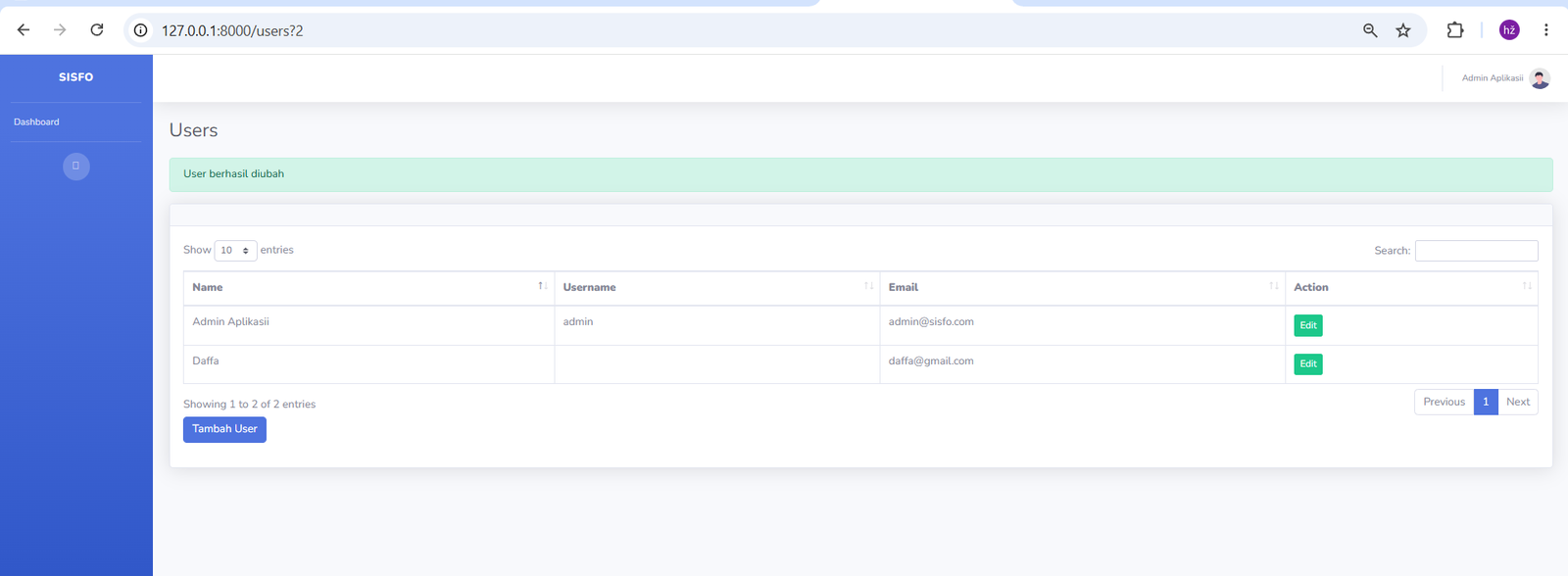
Task: Open the Show entries count dropdown
Action: (x=235, y=251)
